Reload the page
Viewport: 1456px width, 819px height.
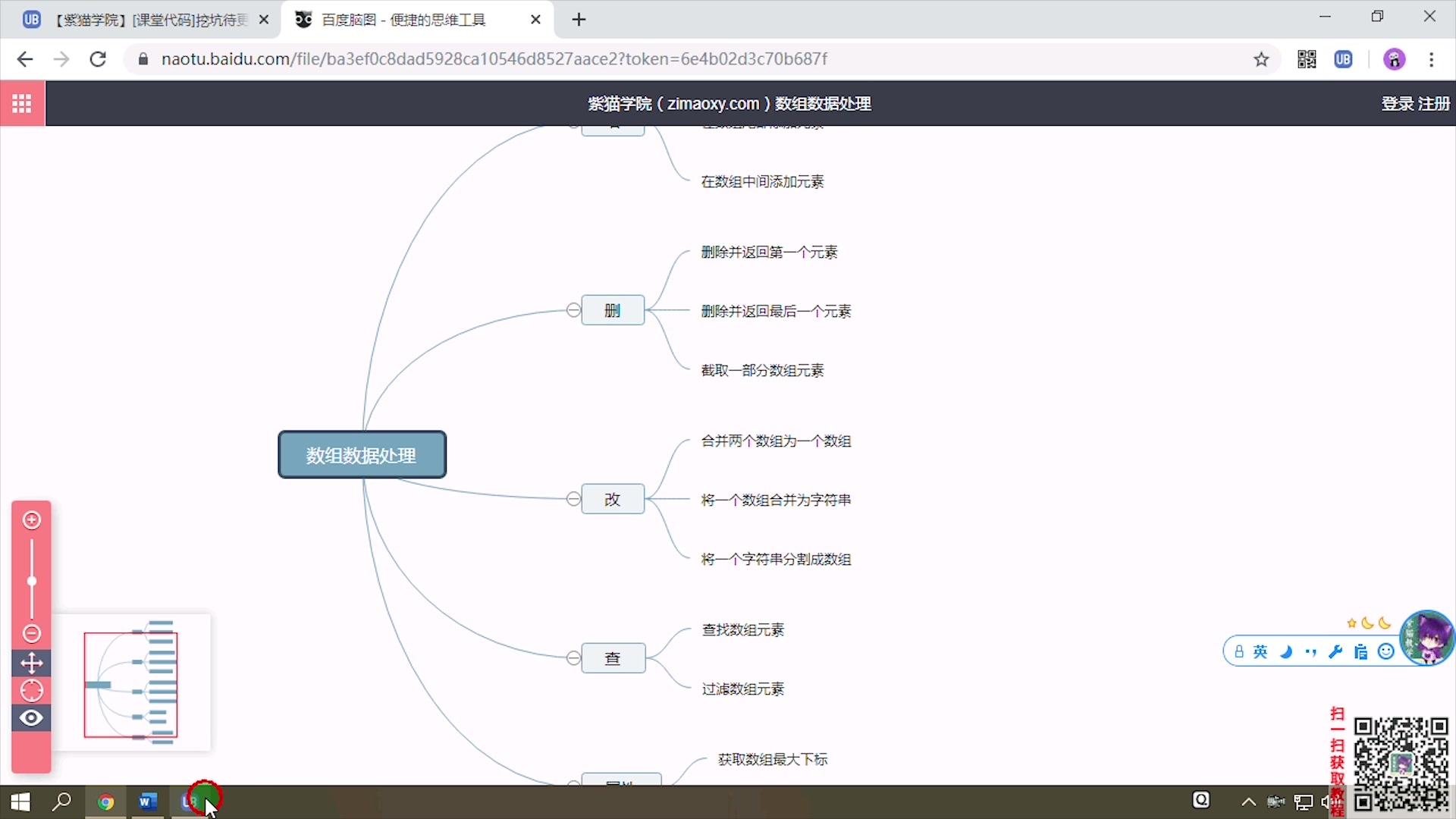tap(98, 59)
